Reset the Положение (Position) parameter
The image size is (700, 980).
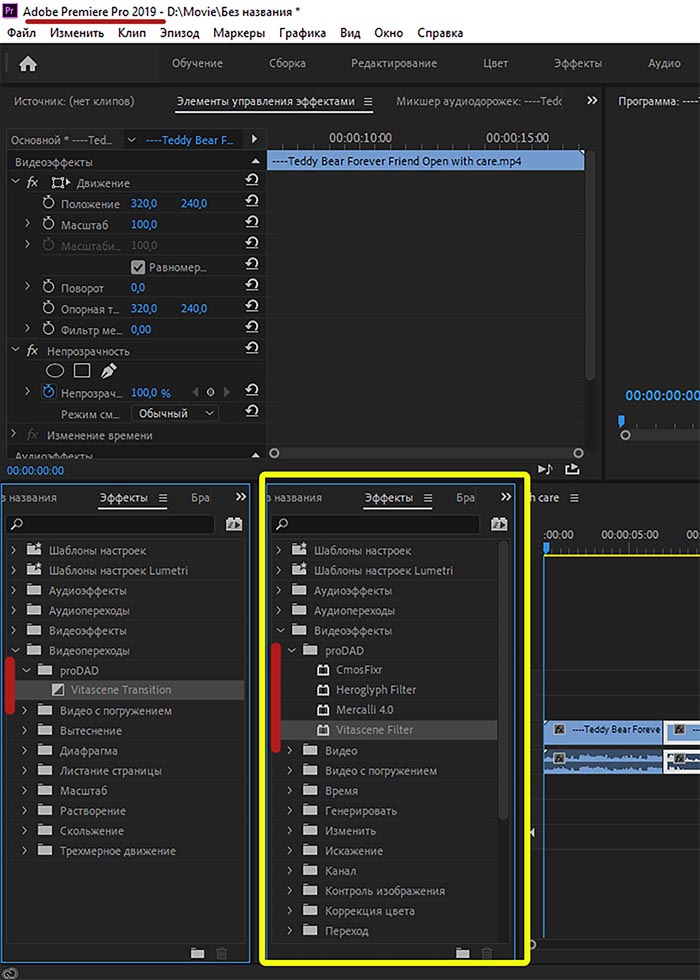251,201
